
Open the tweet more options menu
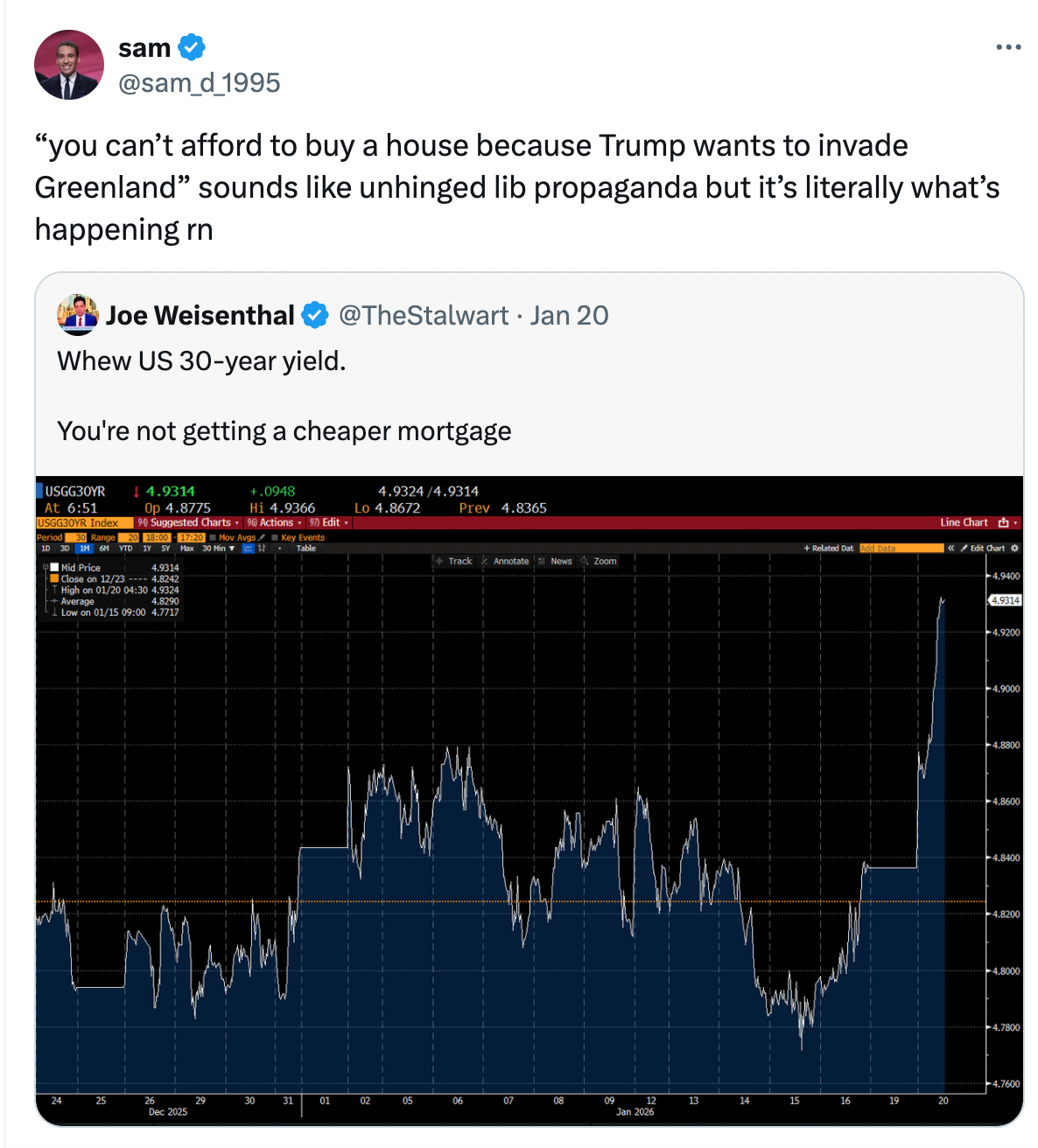point(1008,47)
